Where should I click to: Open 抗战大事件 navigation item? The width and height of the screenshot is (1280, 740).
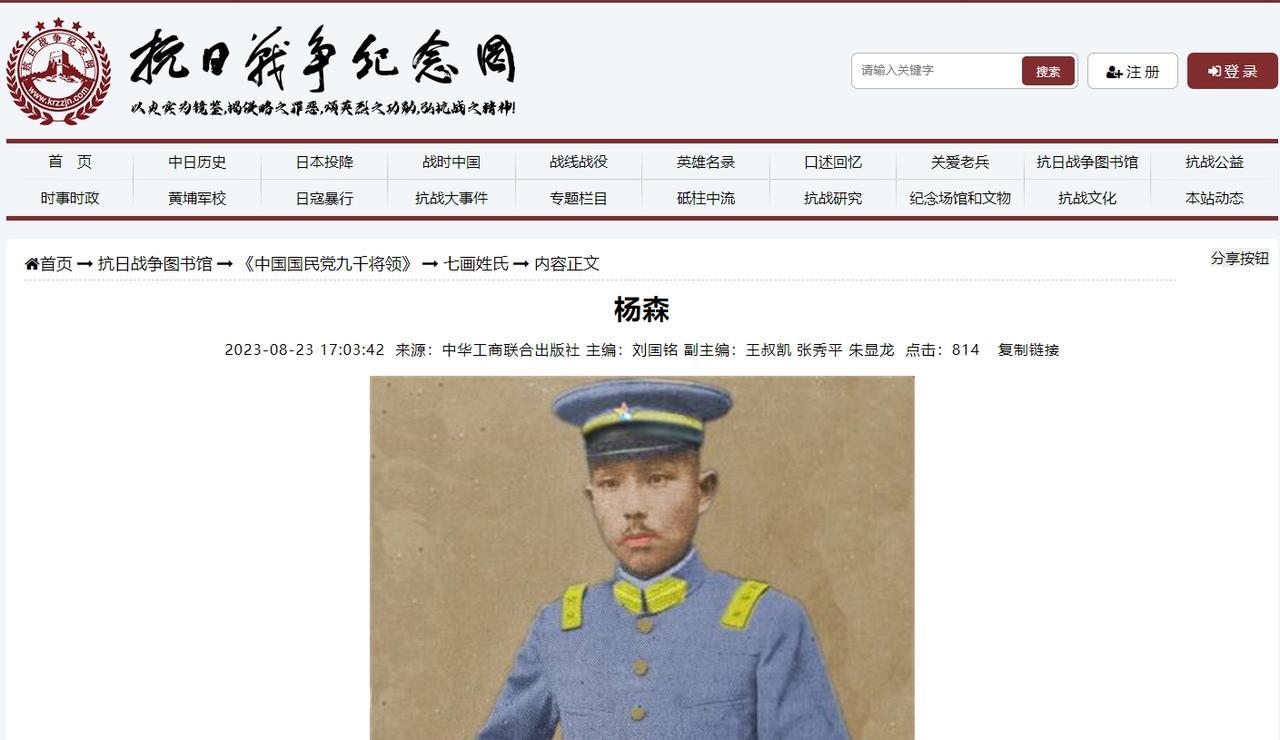451,198
